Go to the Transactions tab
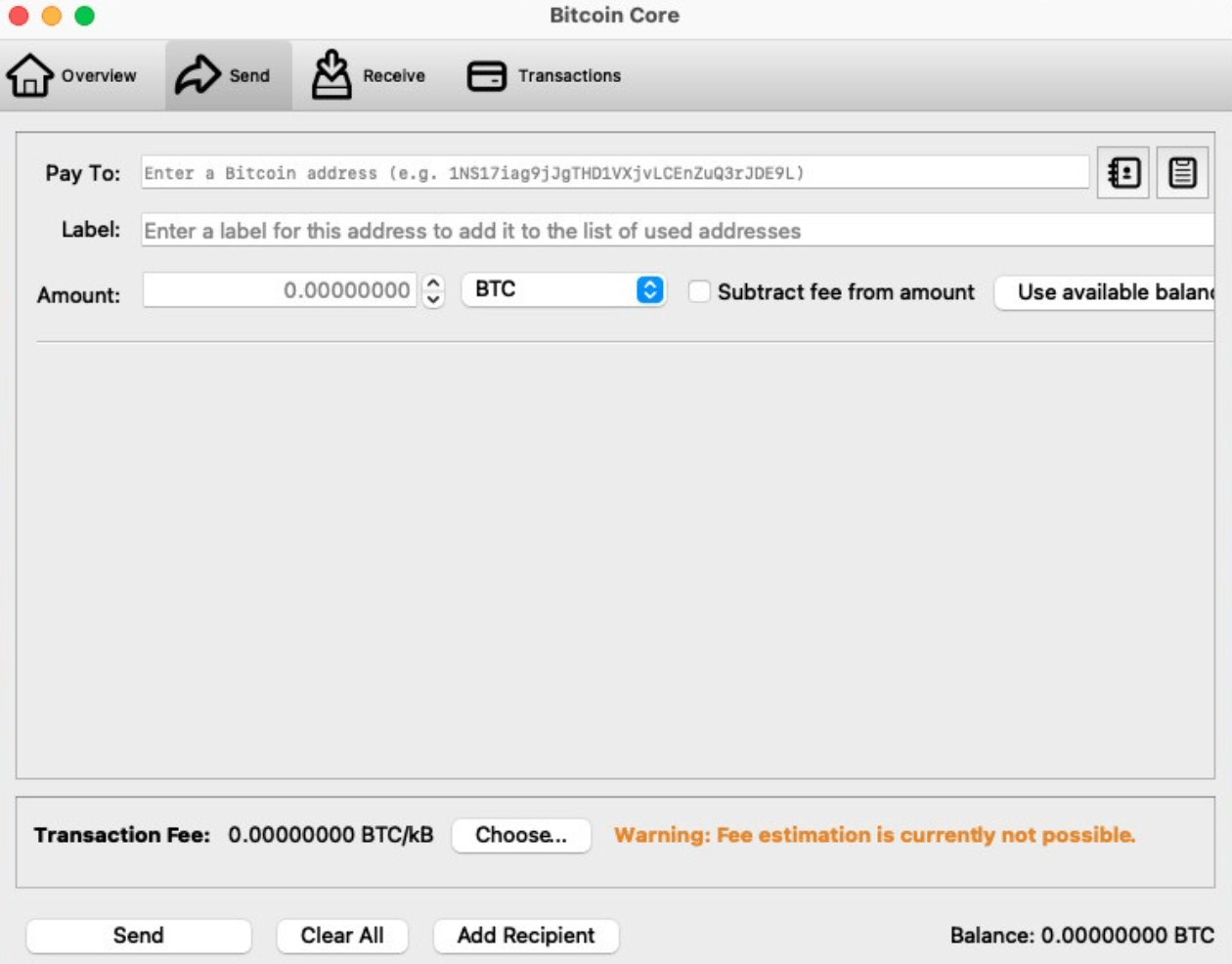 point(544,76)
